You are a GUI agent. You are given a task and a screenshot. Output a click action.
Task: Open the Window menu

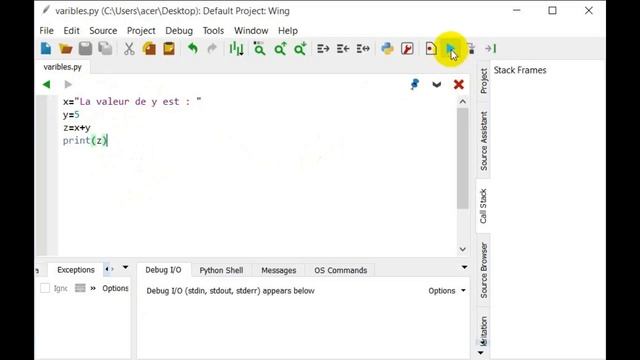(x=251, y=31)
